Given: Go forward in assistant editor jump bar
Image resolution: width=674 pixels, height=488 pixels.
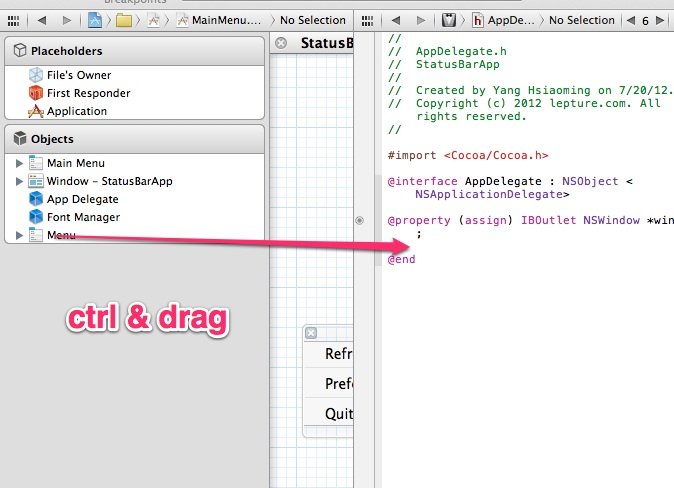Looking at the screenshot, I should pyautogui.click(x=421, y=20).
